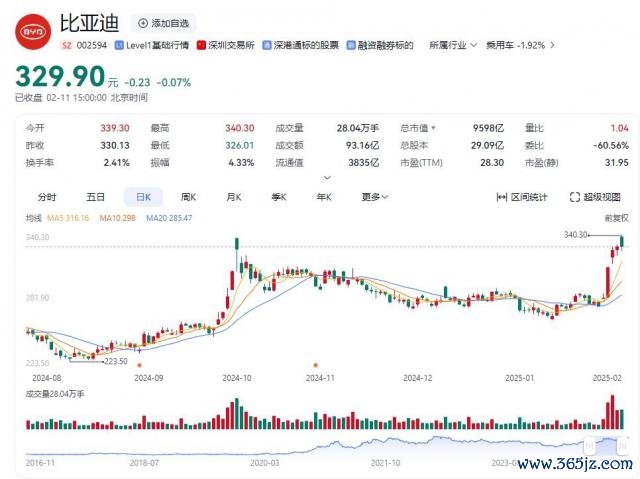Click the orange event dot near 2024-09
Screen dimensions: 640x479
[x=140, y=365]
